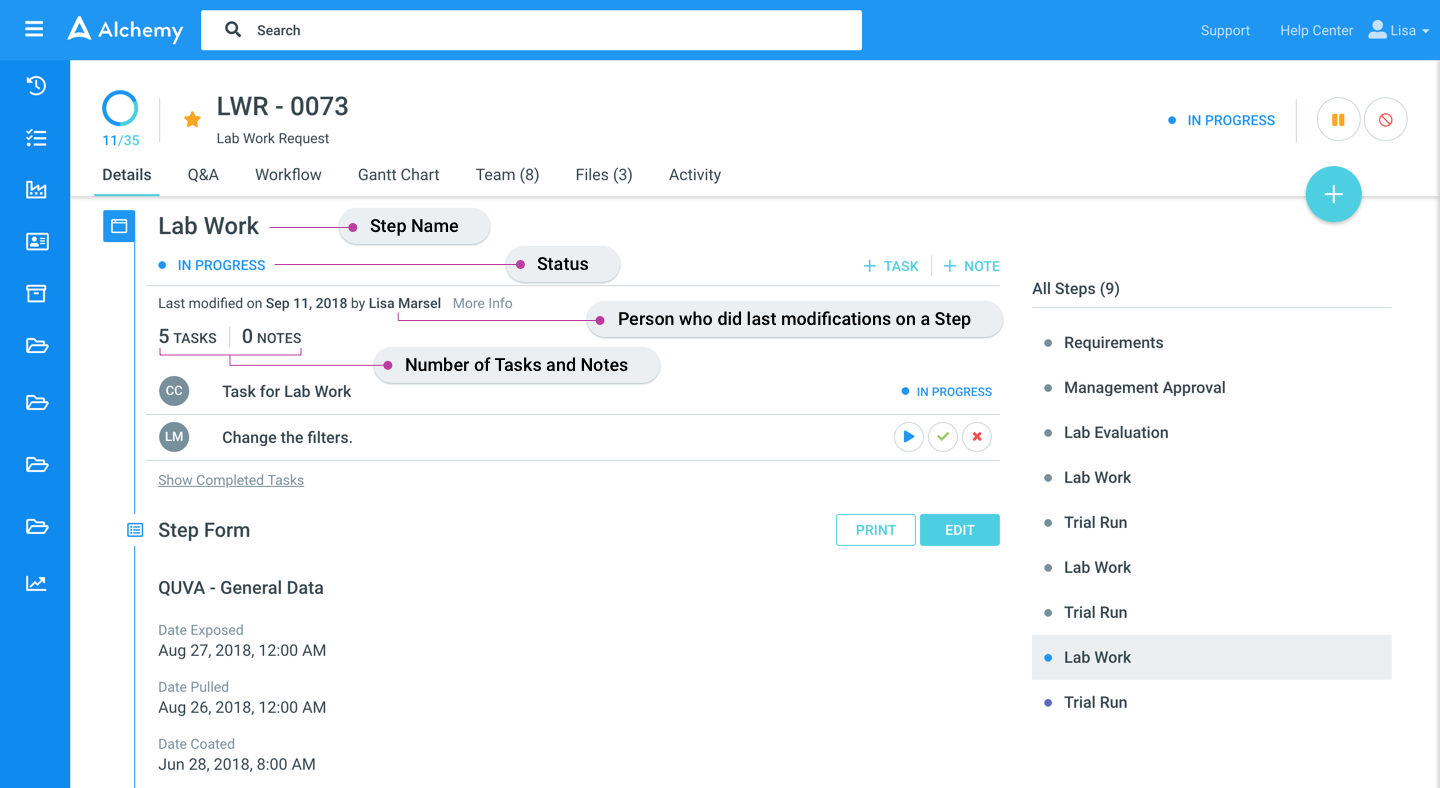This screenshot has width=1440, height=788.
Task: Click the Support link
Action: click(1225, 31)
